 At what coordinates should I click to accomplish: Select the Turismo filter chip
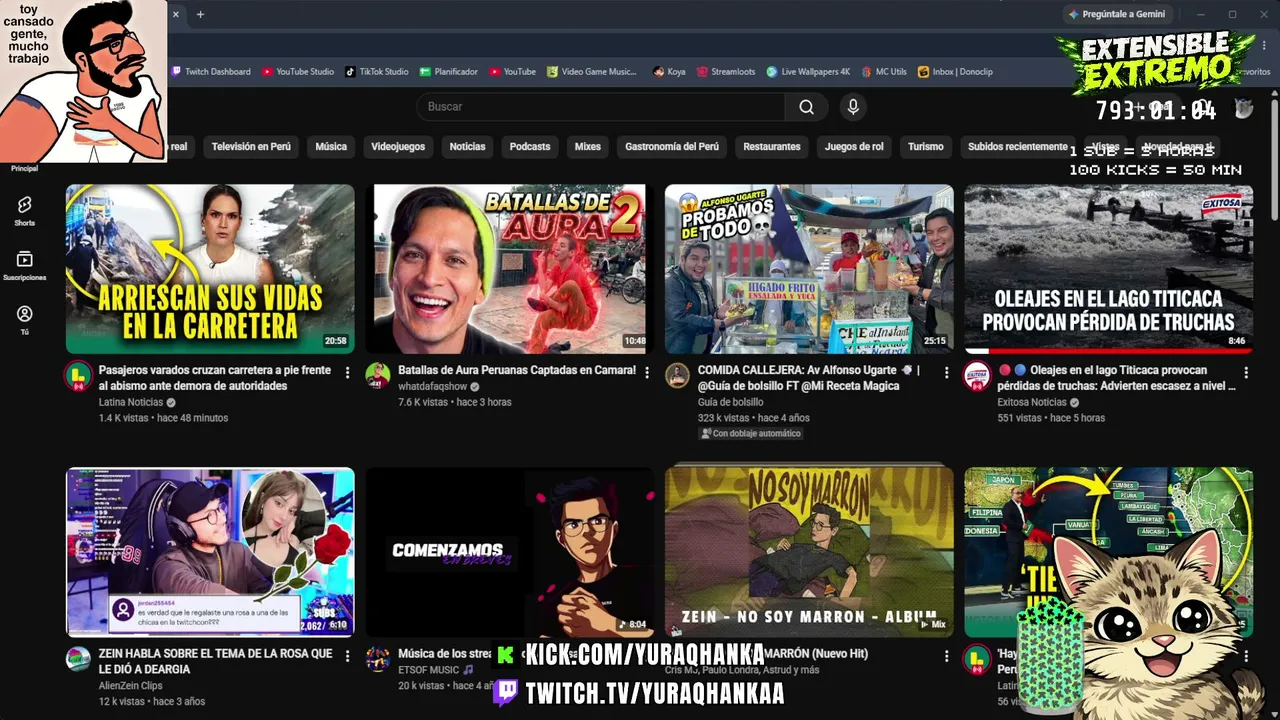click(x=926, y=147)
